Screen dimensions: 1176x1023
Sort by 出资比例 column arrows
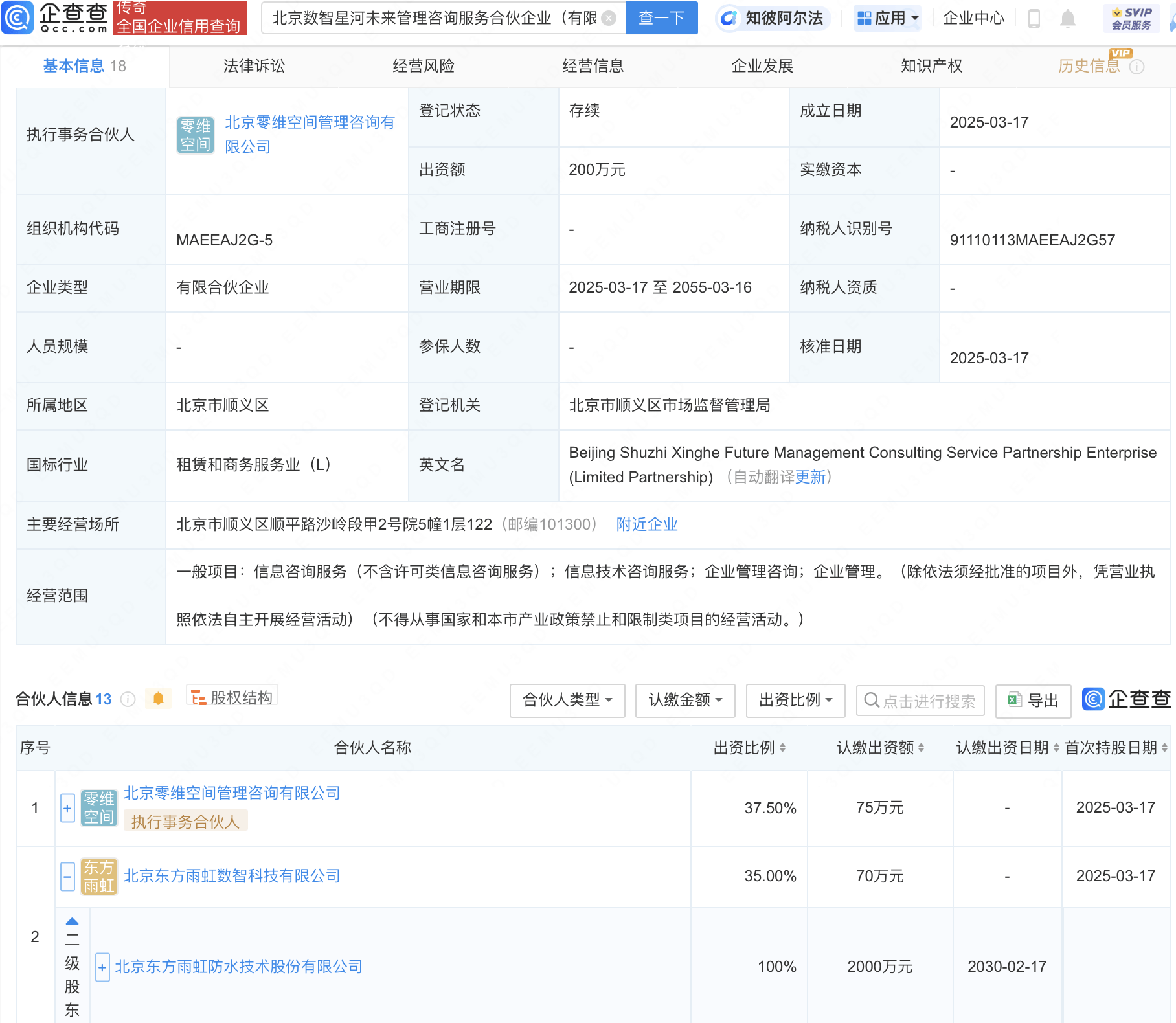(782, 748)
